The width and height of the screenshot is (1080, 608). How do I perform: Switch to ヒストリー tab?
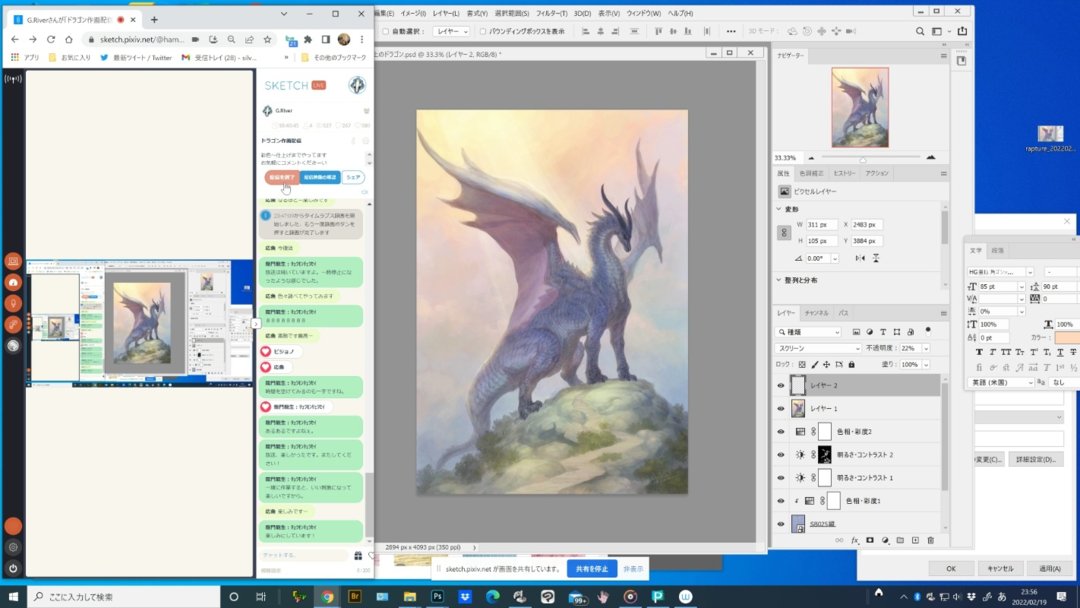(x=844, y=173)
